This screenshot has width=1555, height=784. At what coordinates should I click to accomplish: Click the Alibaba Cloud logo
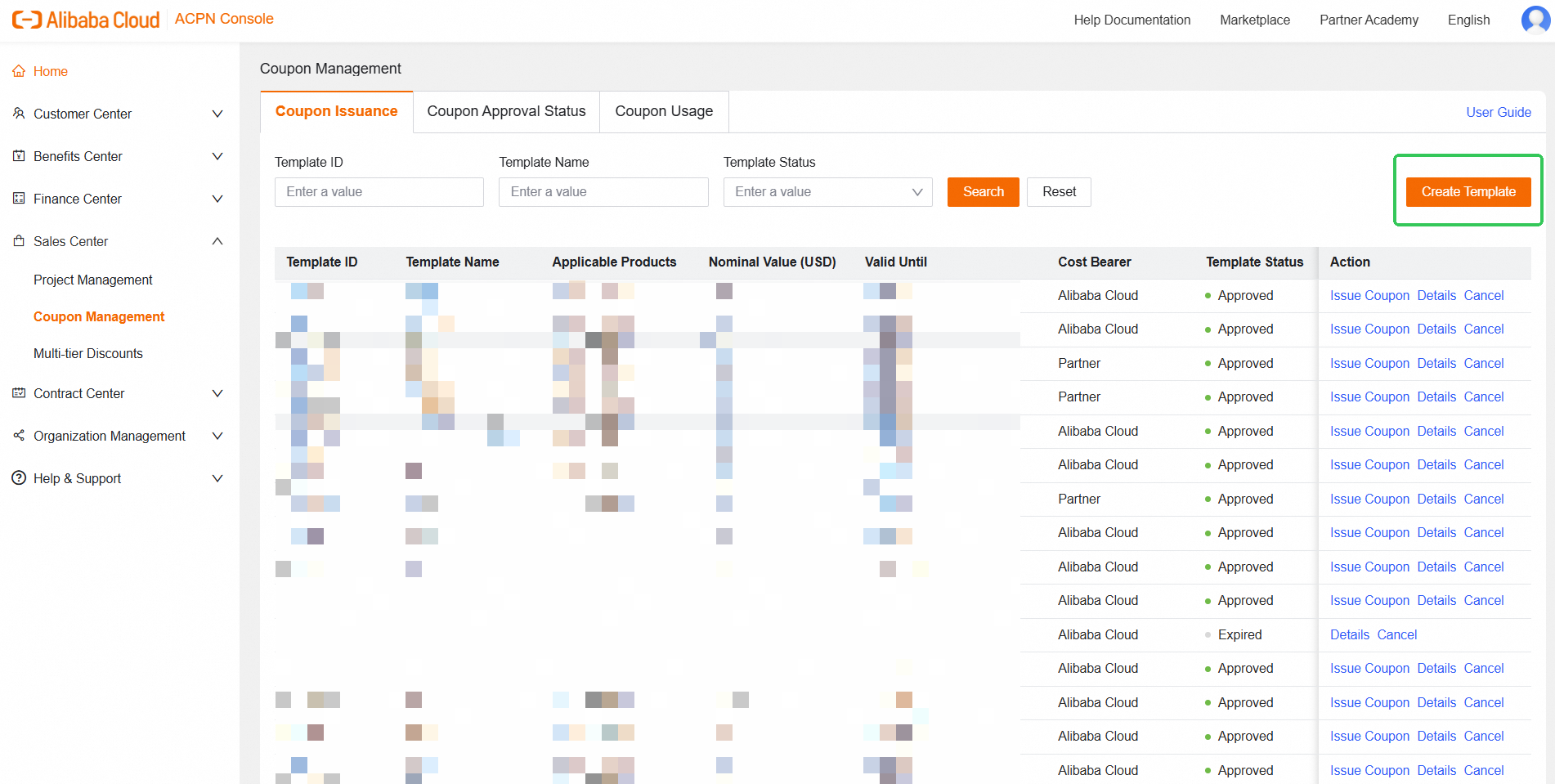click(x=86, y=20)
